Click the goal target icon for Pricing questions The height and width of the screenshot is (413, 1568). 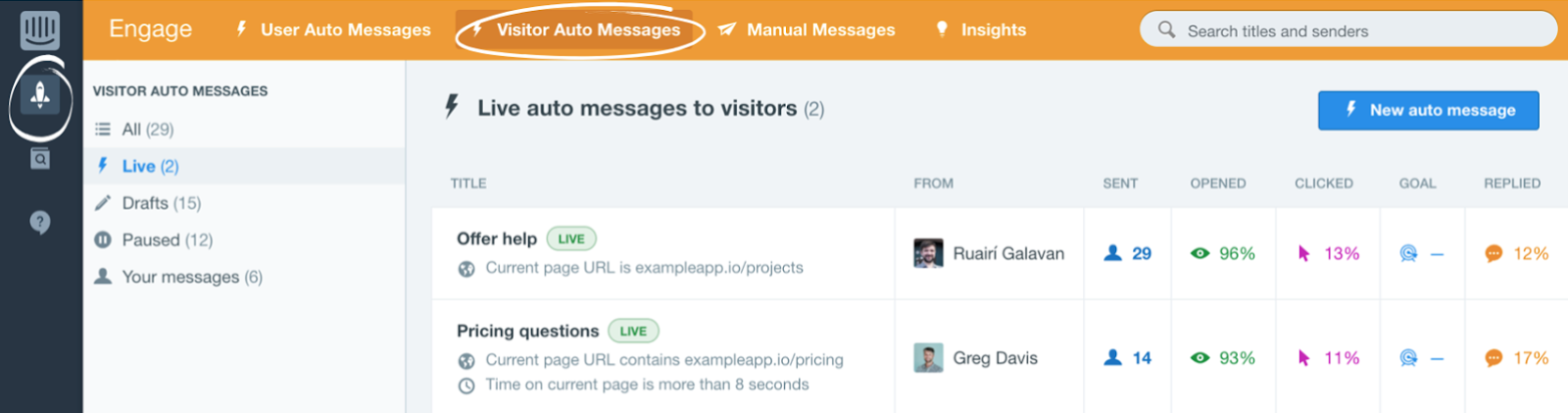coord(1408,358)
